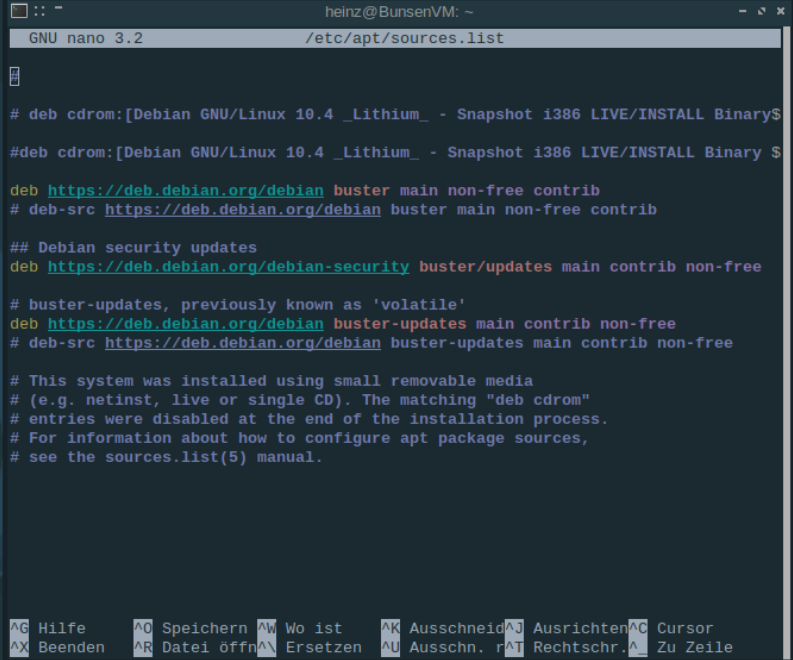The width and height of the screenshot is (793, 660).
Task: Click the heinz@BunsenVM window title
Action: pos(399,12)
